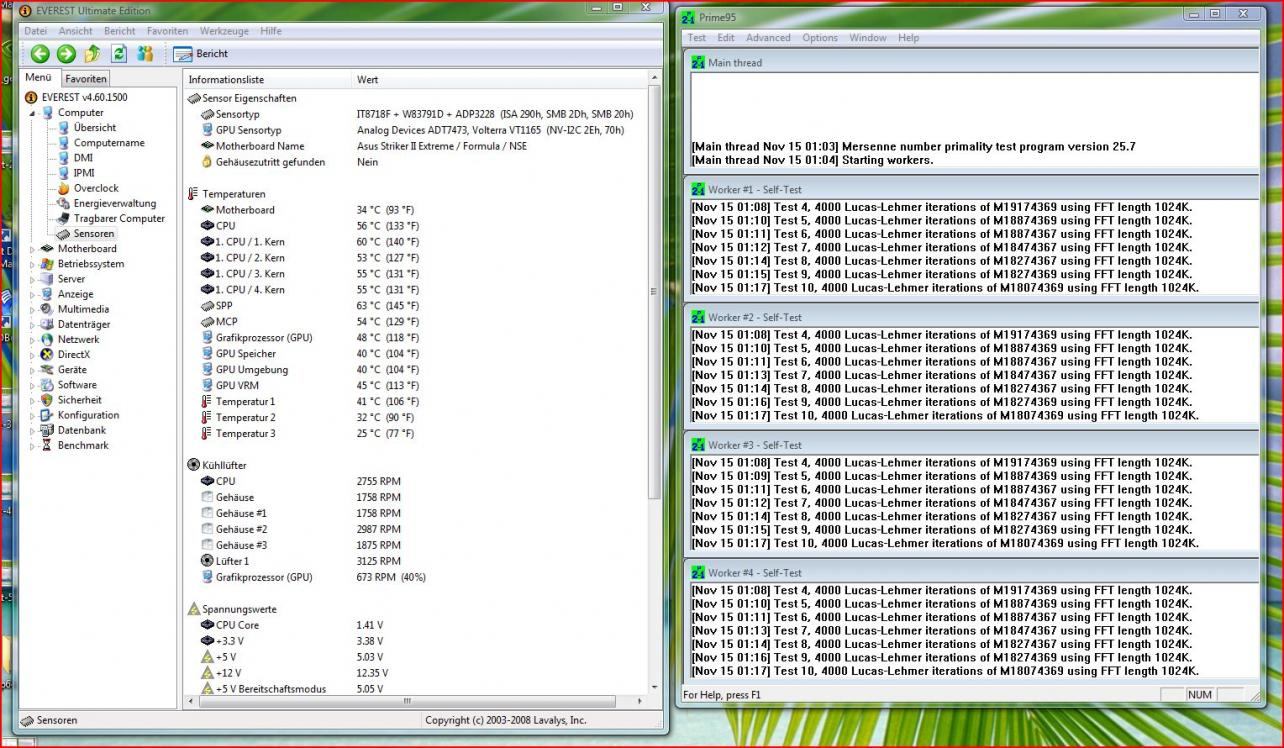Screen dimensions: 1284x748
Task: Click the Datenbank icon in the tree
Action: [x=47, y=430]
